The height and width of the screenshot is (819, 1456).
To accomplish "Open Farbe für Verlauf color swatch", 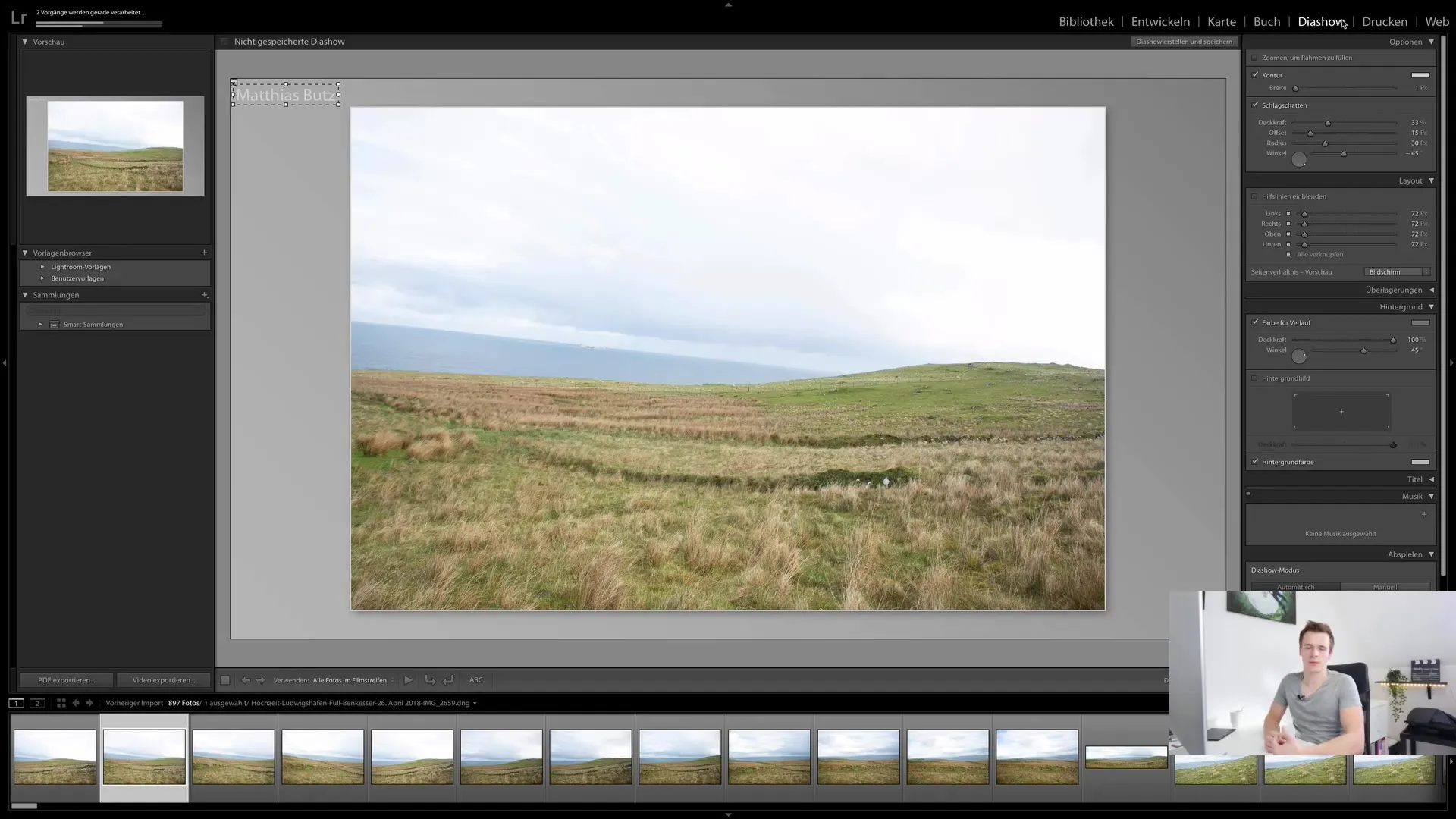I will pos(1420,322).
